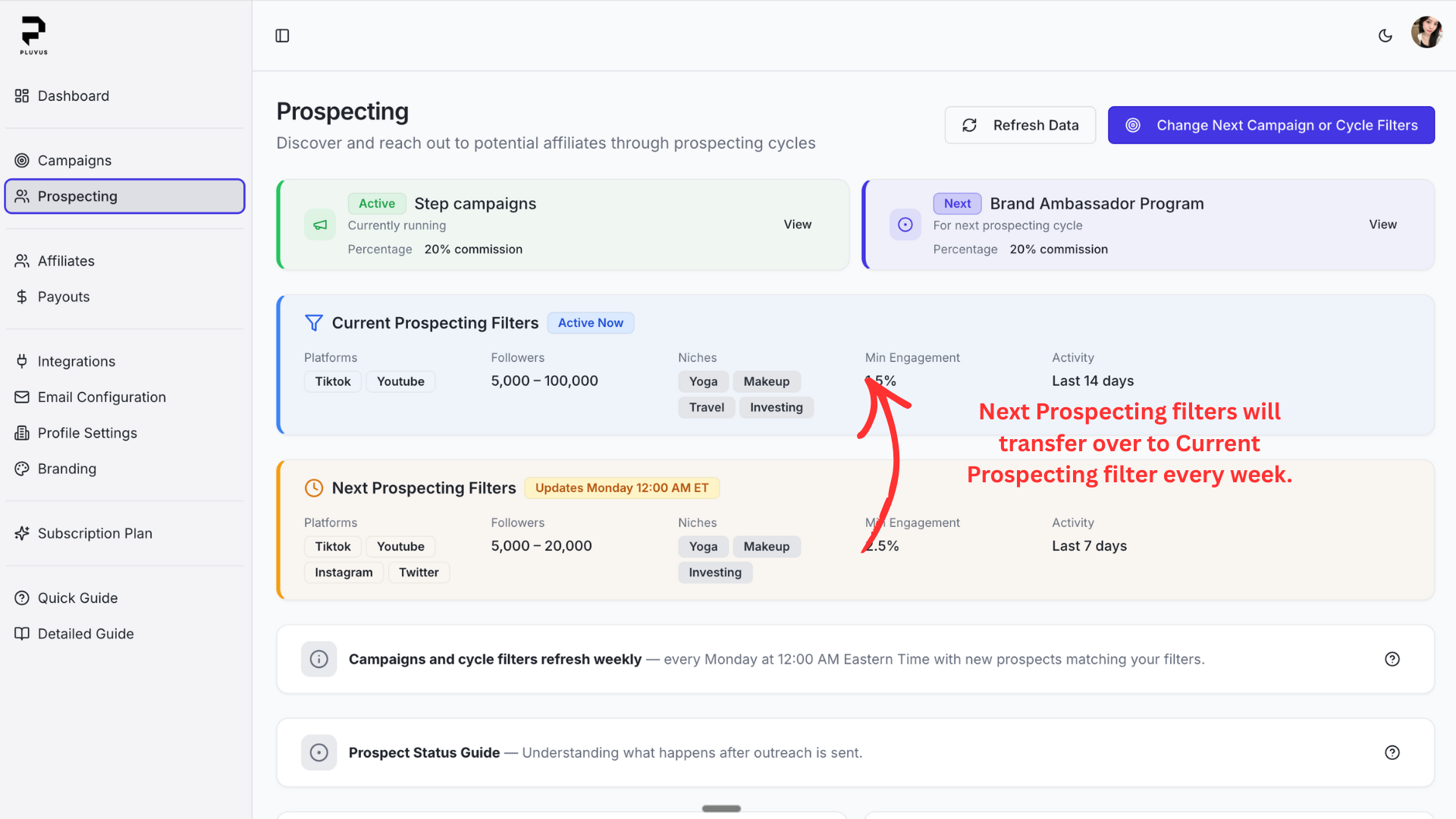Click Last 14 days activity value
1456x819 pixels.
click(1093, 381)
